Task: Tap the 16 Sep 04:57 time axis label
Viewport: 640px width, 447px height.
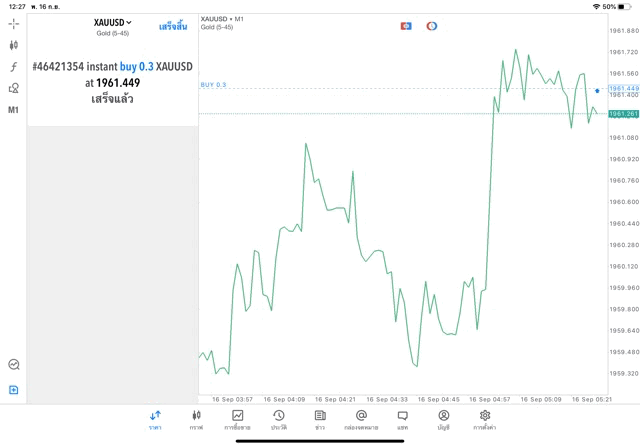Action: [x=490, y=399]
